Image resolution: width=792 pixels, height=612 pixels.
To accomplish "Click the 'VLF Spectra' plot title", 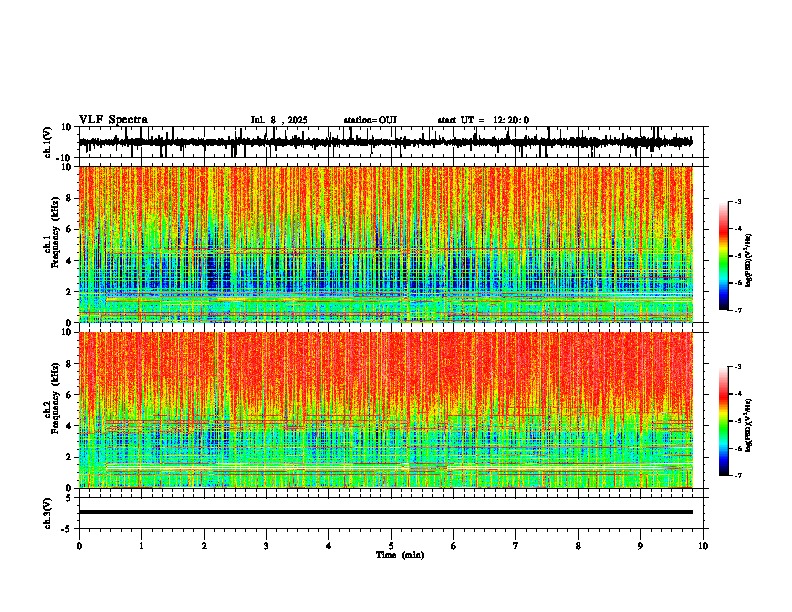I will [113, 120].
